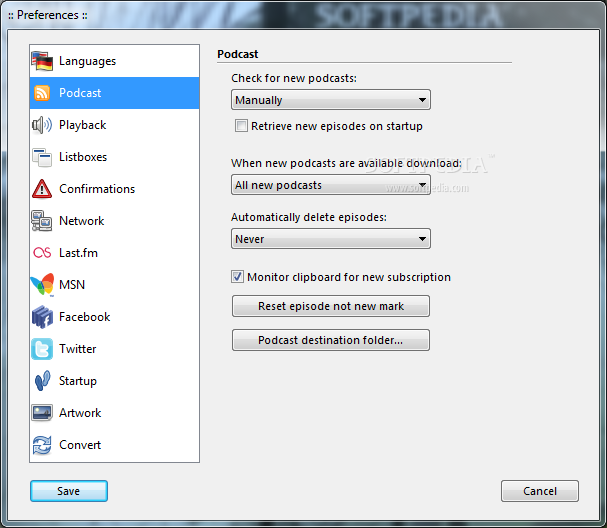The image size is (607, 528).
Task: Click the German flag Languages icon
Action: [x=42, y=61]
